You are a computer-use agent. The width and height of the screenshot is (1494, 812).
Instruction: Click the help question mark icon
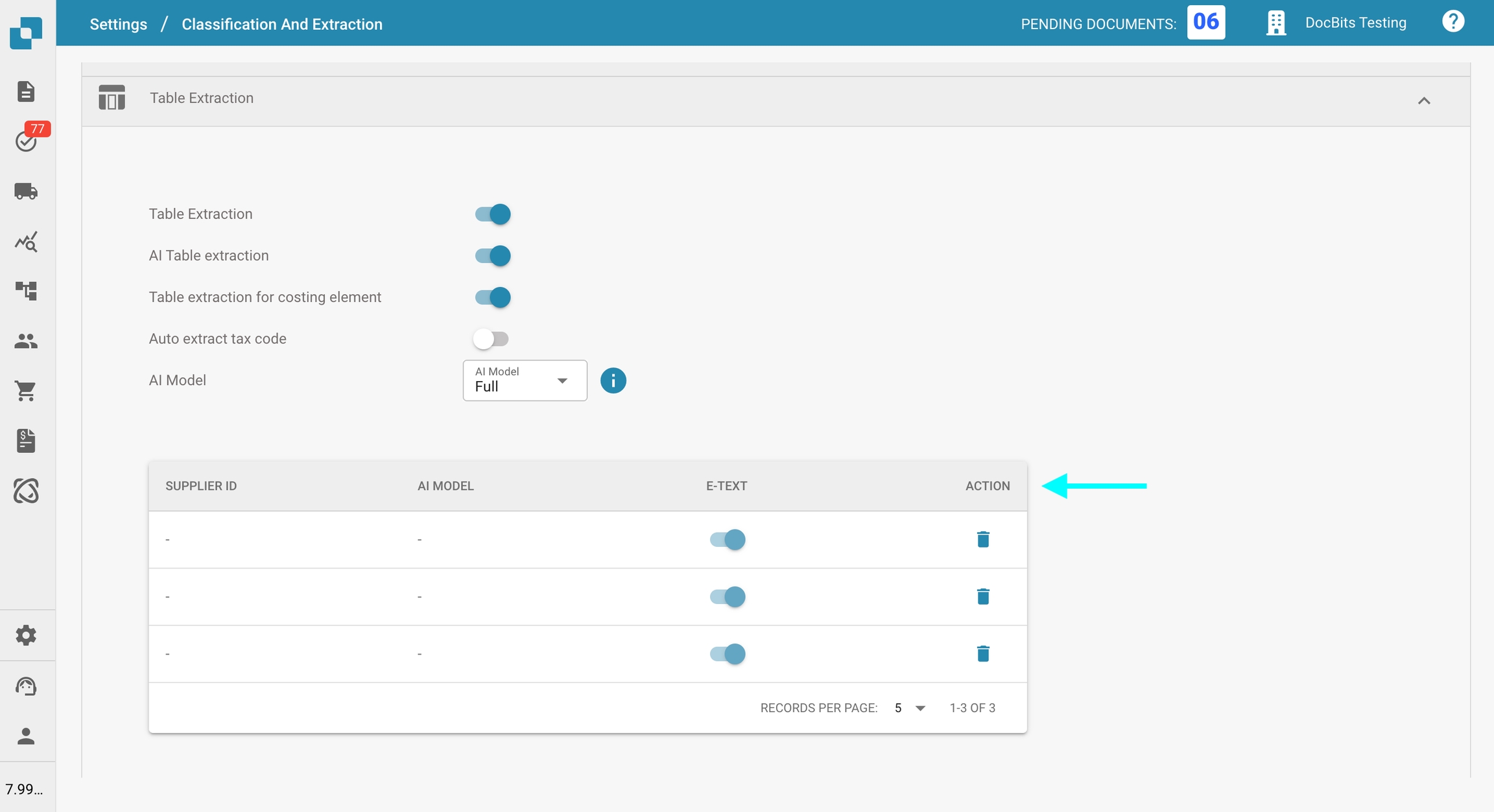point(1452,22)
